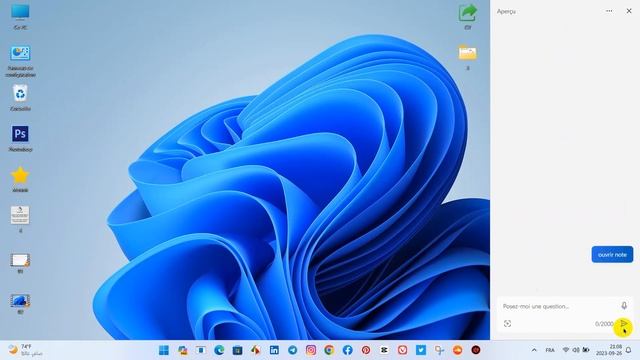Open Telegram from the taskbar

293,350
